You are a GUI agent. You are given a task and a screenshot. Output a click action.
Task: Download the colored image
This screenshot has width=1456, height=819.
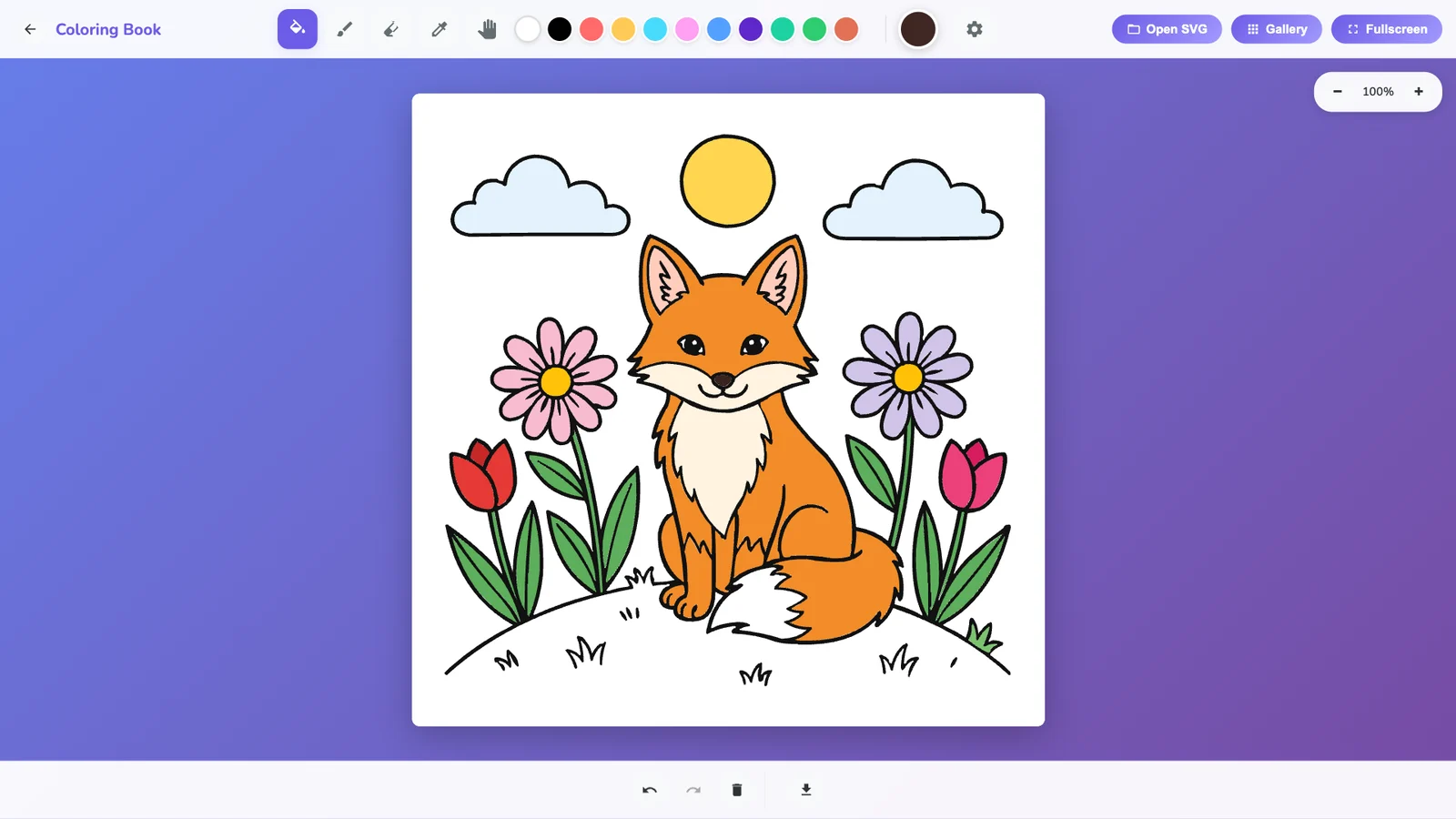coord(806,790)
